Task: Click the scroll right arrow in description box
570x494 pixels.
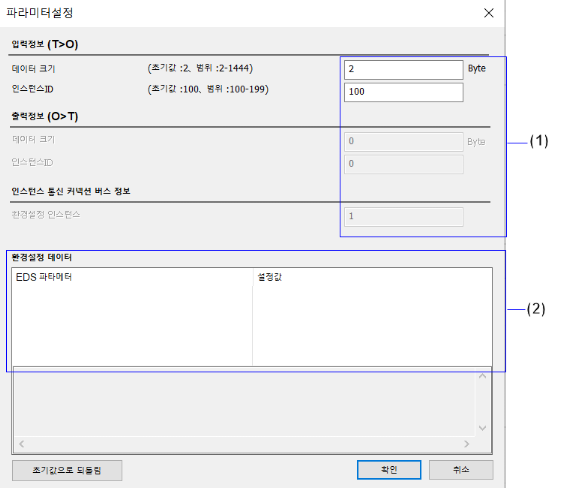Action: click(467, 444)
